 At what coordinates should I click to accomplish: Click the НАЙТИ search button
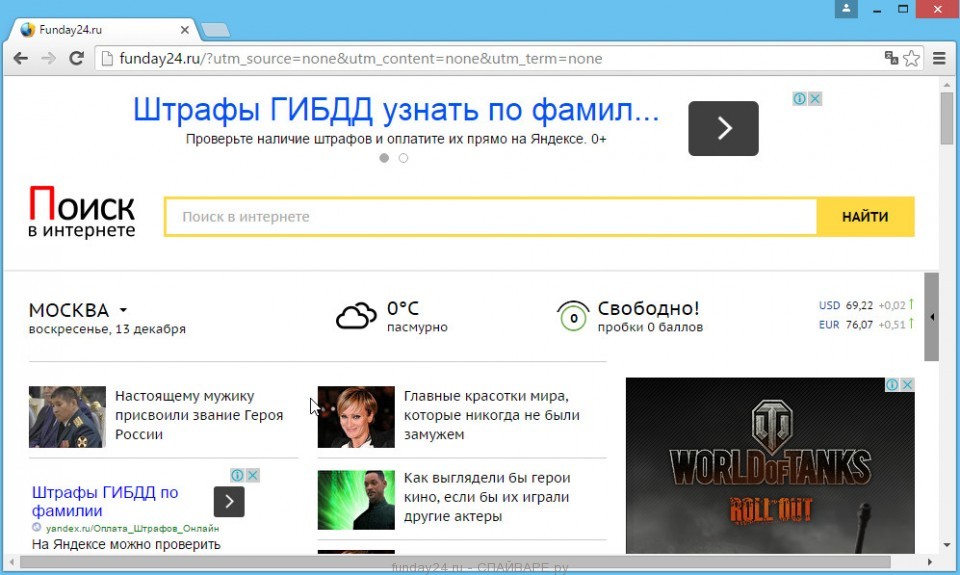click(865, 217)
